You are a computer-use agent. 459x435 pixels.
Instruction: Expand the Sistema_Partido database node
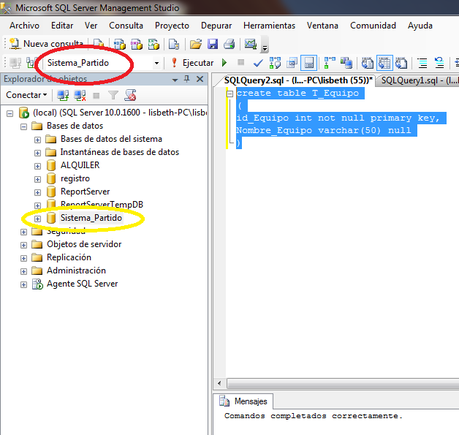point(37,219)
